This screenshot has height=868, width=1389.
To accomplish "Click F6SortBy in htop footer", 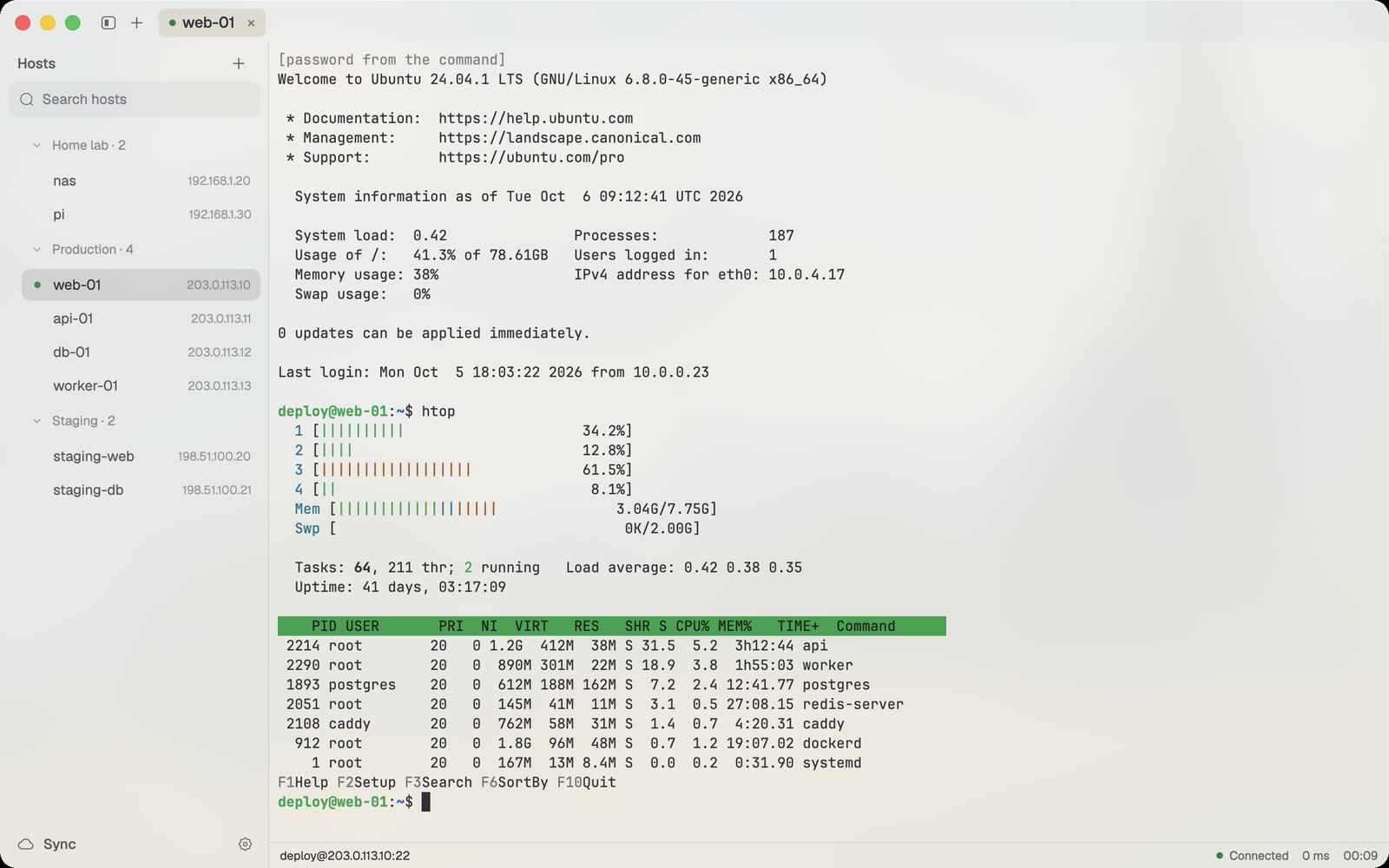I will [515, 782].
